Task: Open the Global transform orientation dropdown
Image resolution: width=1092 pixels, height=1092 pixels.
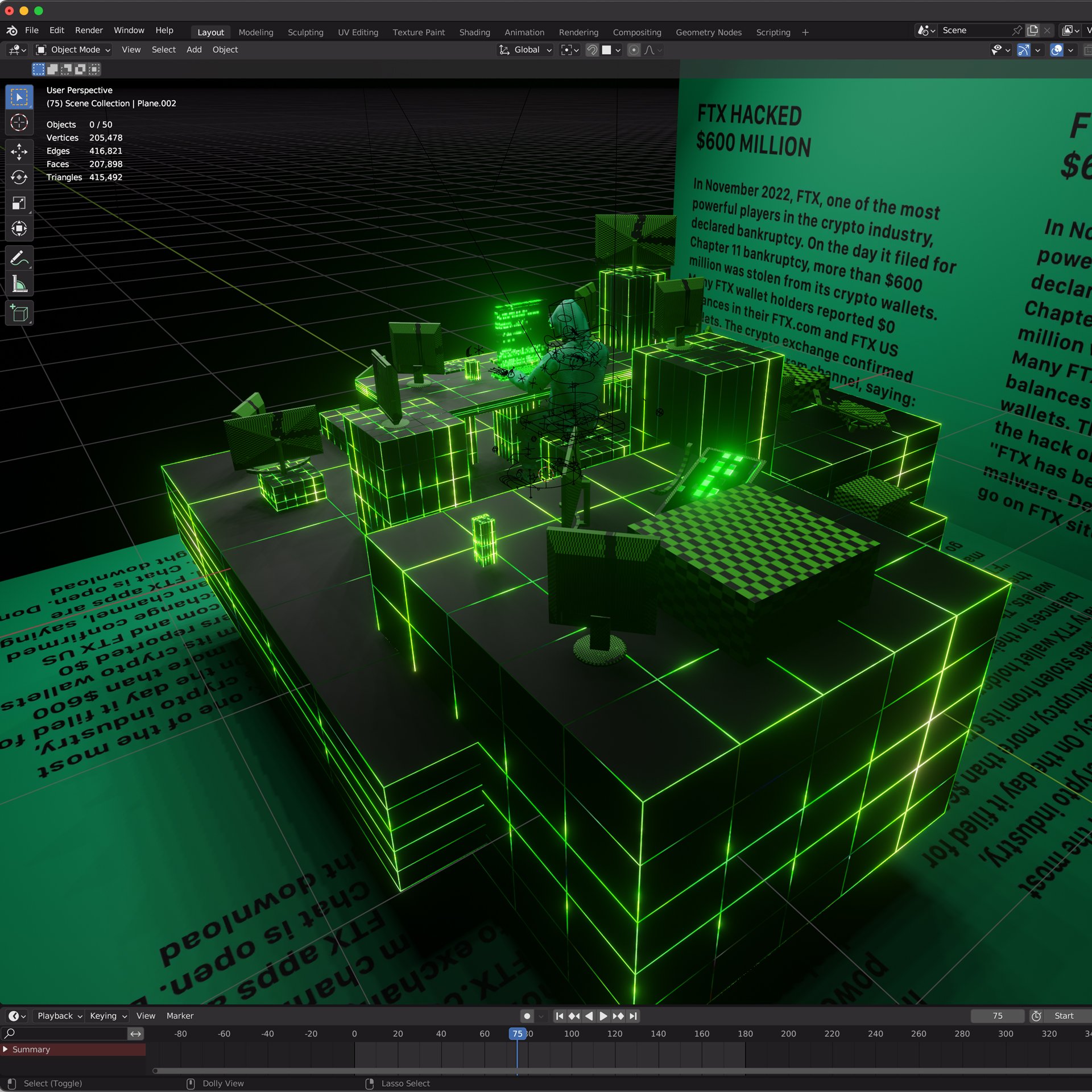Action: [x=526, y=50]
